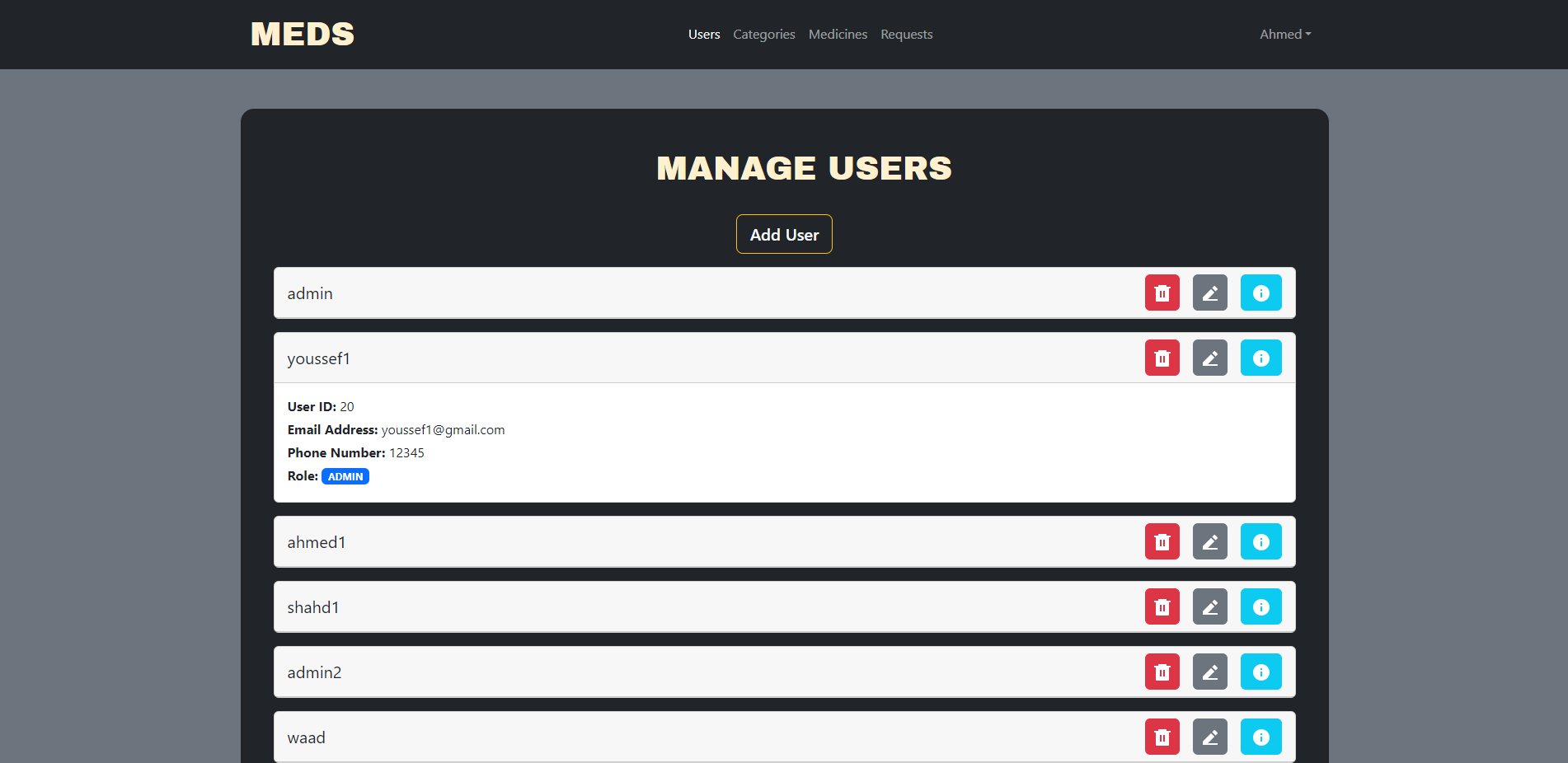The width and height of the screenshot is (1568, 763).
Task: Select the admin2 username text
Action: [314, 672]
